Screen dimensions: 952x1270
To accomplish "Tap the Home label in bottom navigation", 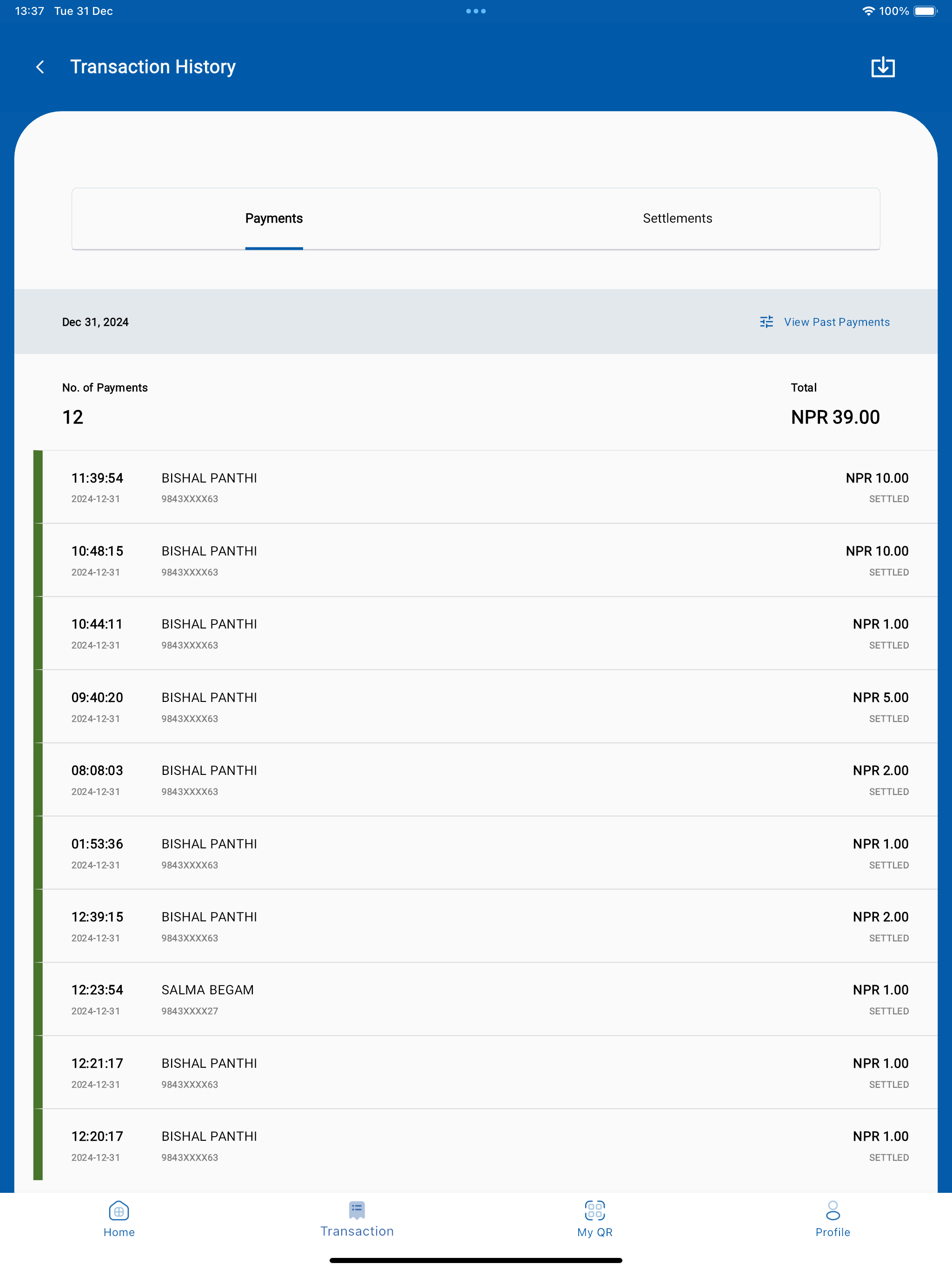I will click(119, 1232).
